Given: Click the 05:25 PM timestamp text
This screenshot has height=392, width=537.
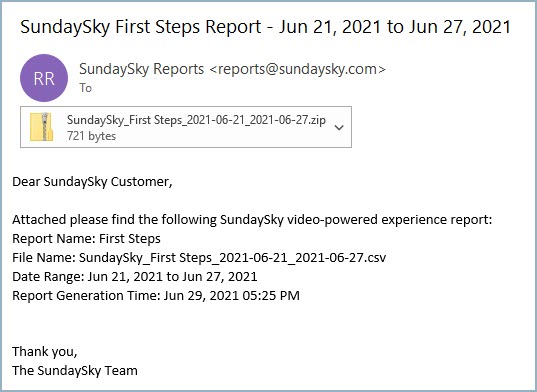Looking at the screenshot, I should coord(271,295).
